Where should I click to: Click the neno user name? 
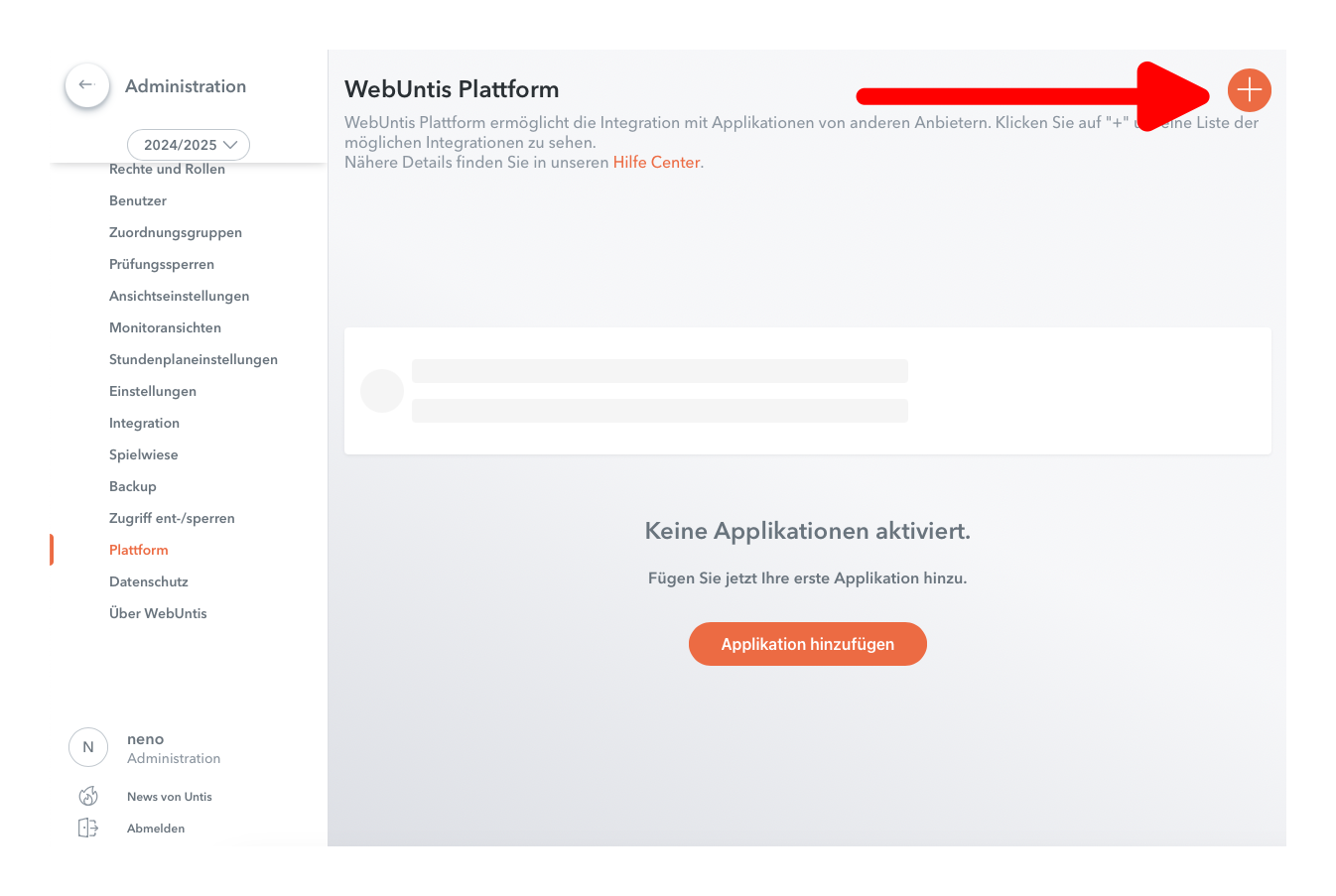click(x=145, y=739)
